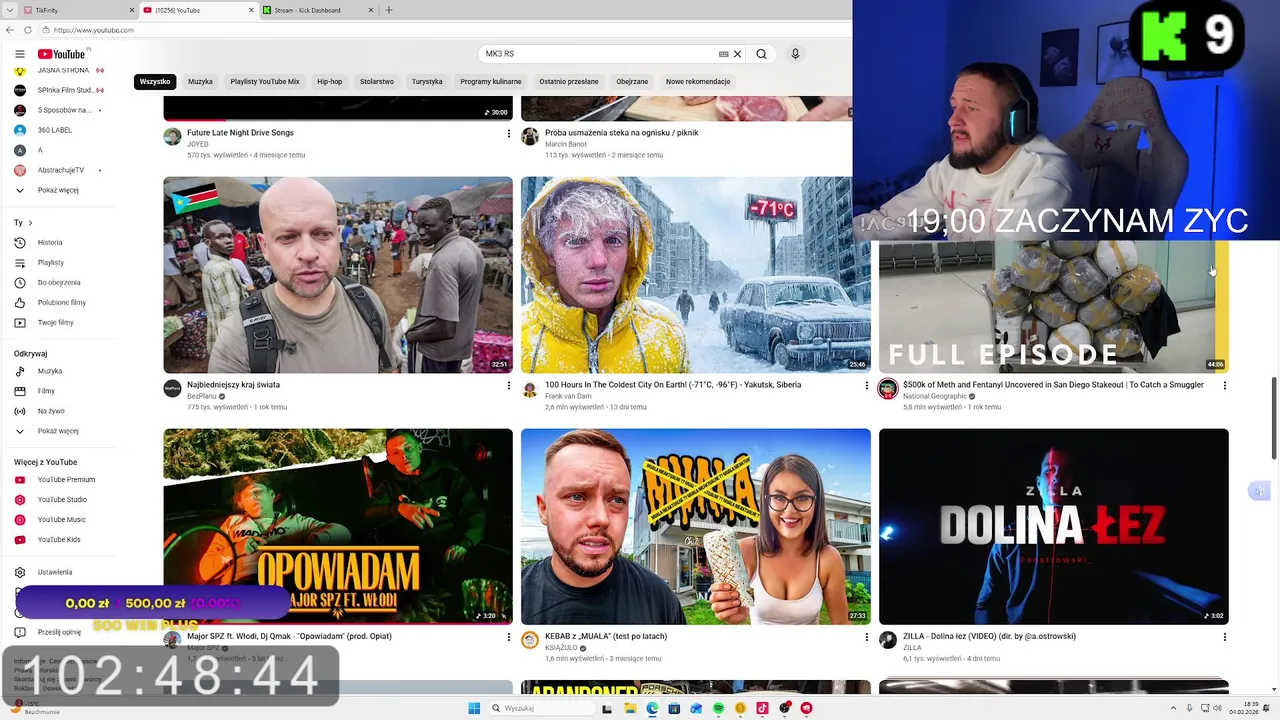Open Muzyka under Odkrywaj section
Viewport: 1280px width, 720px height.
pyautogui.click(x=50, y=371)
